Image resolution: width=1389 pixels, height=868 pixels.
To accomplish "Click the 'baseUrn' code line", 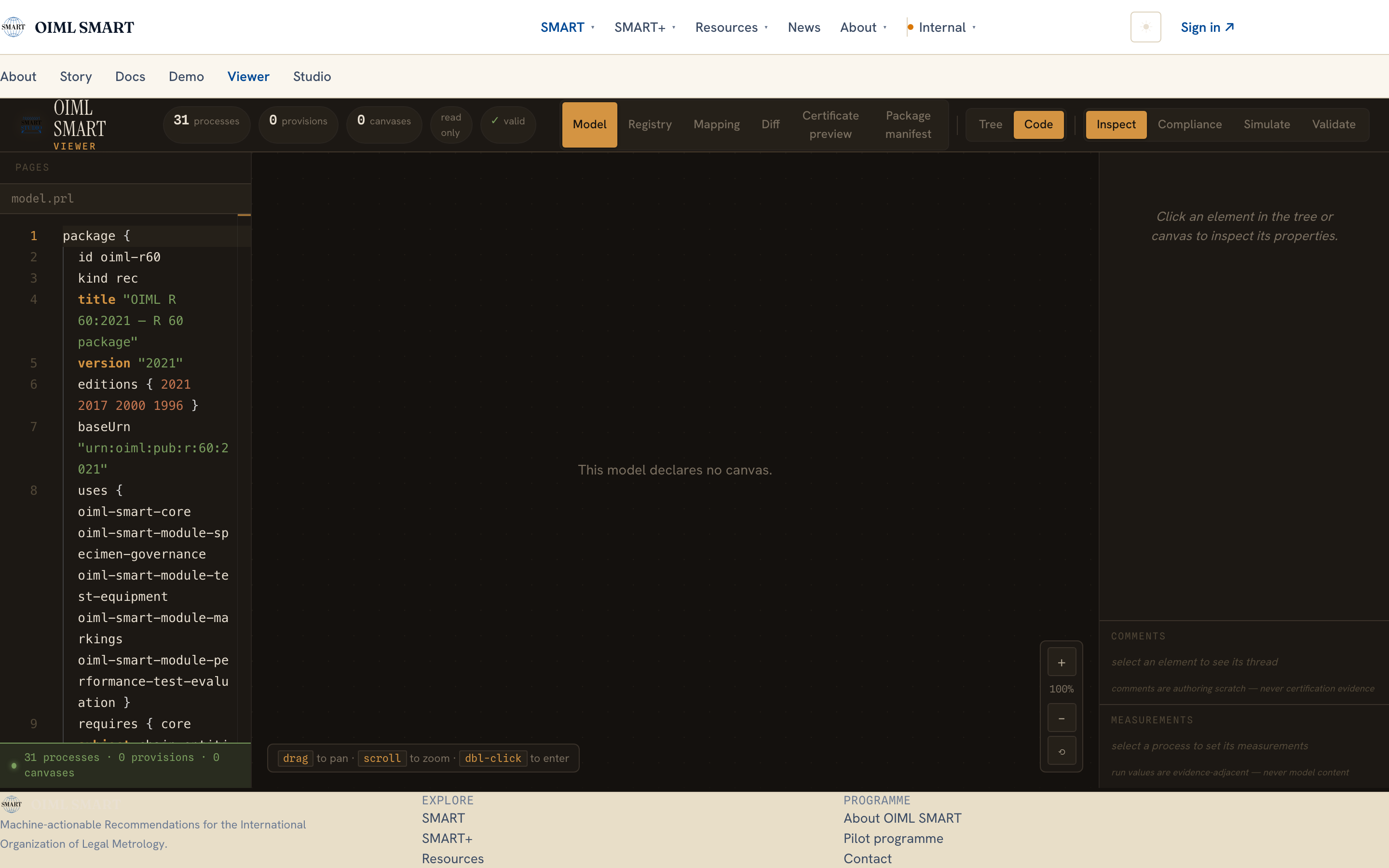I will click(104, 427).
